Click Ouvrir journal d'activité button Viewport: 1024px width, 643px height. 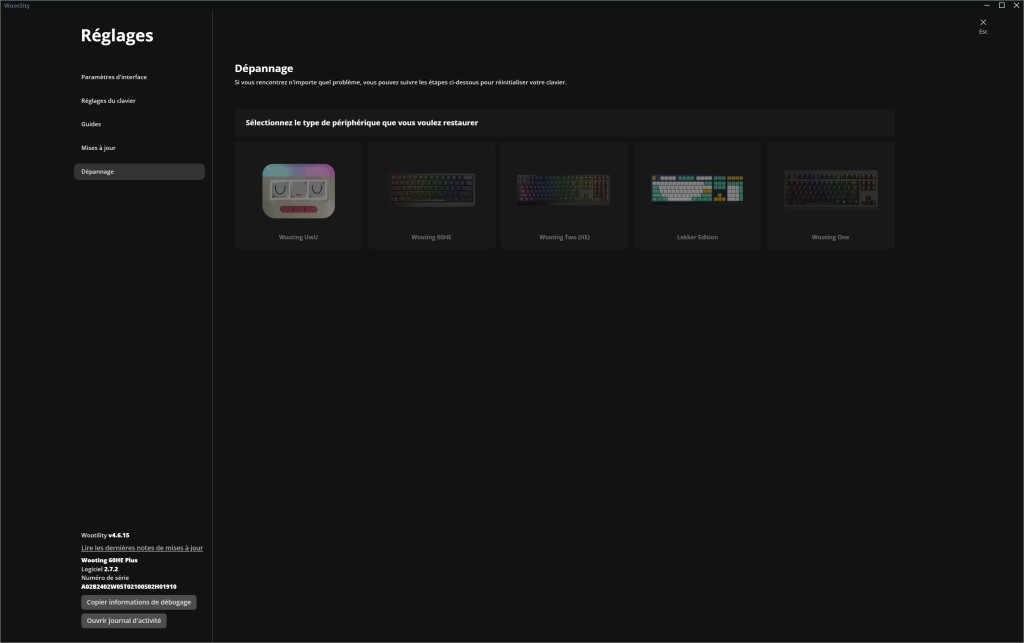(123, 620)
